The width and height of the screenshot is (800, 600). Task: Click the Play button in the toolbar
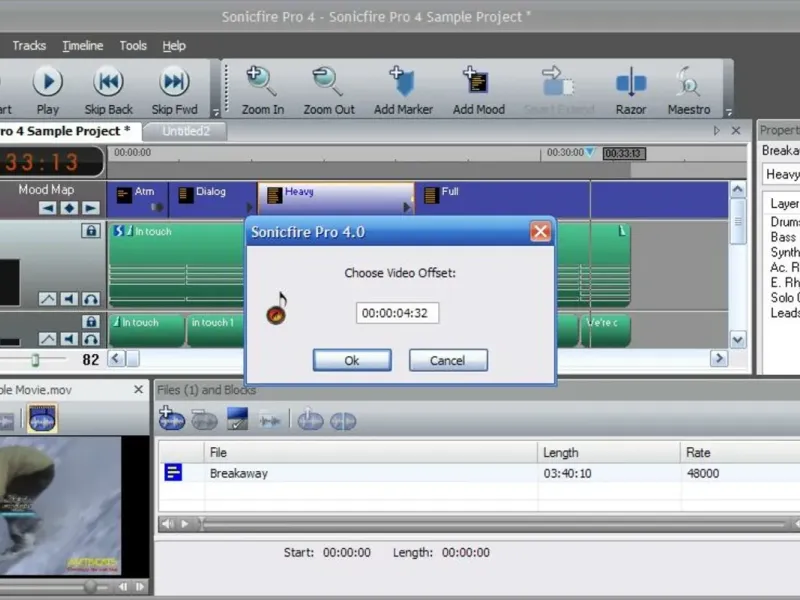pyautogui.click(x=47, y=82)
